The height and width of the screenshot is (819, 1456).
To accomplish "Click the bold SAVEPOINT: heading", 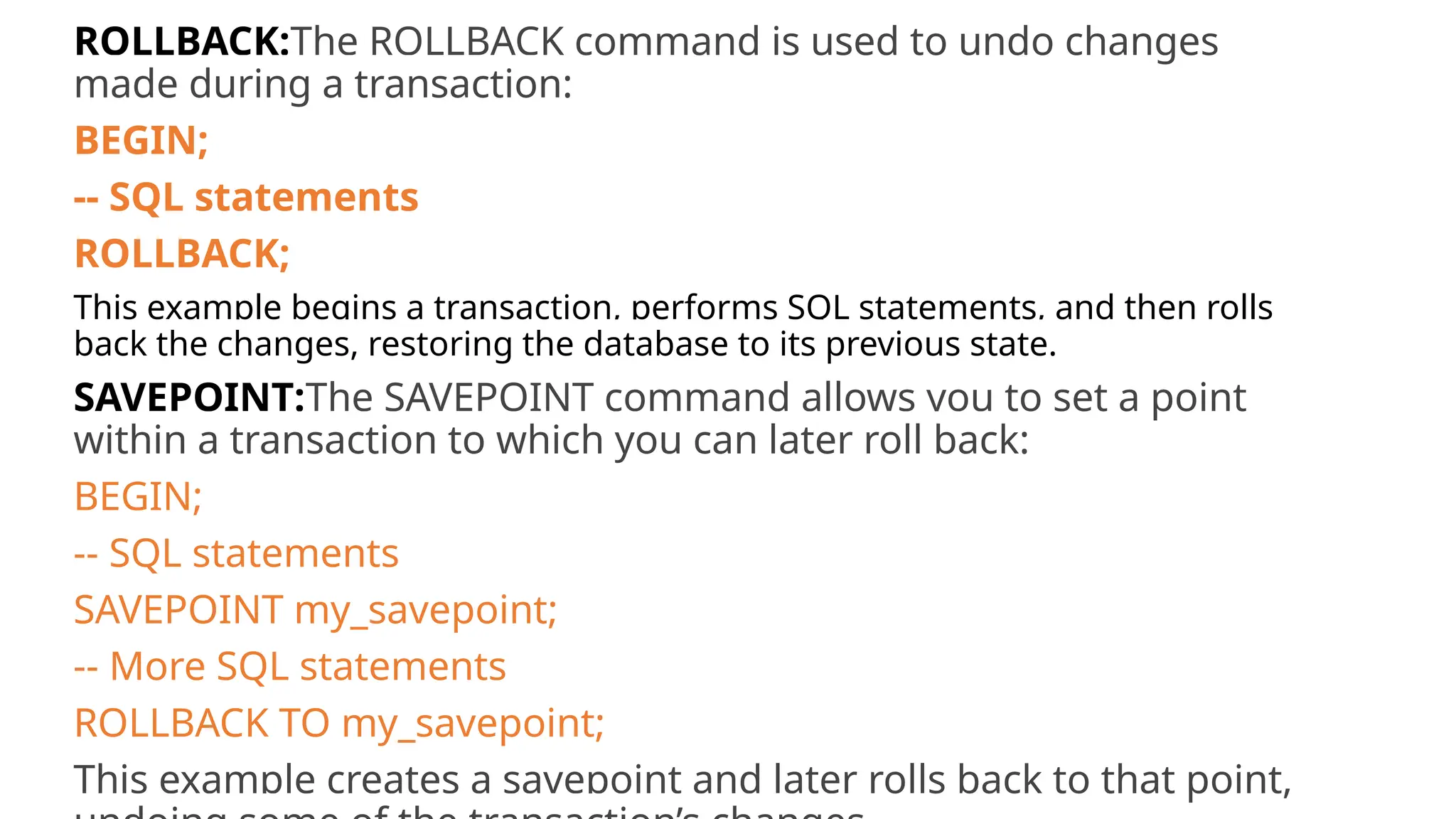I will click(x=190, y=397).
